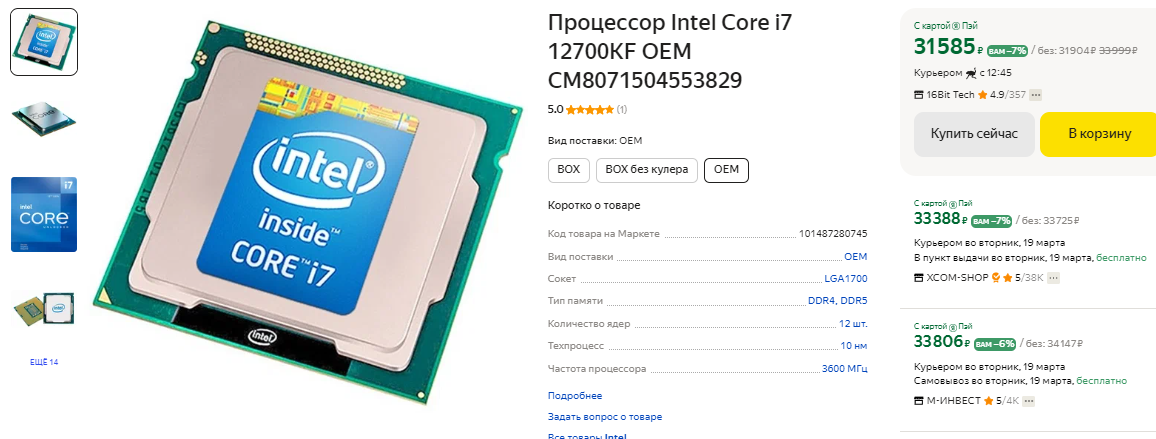
Task: Click the ostrich express courier icon
Action: pos(971,73)
